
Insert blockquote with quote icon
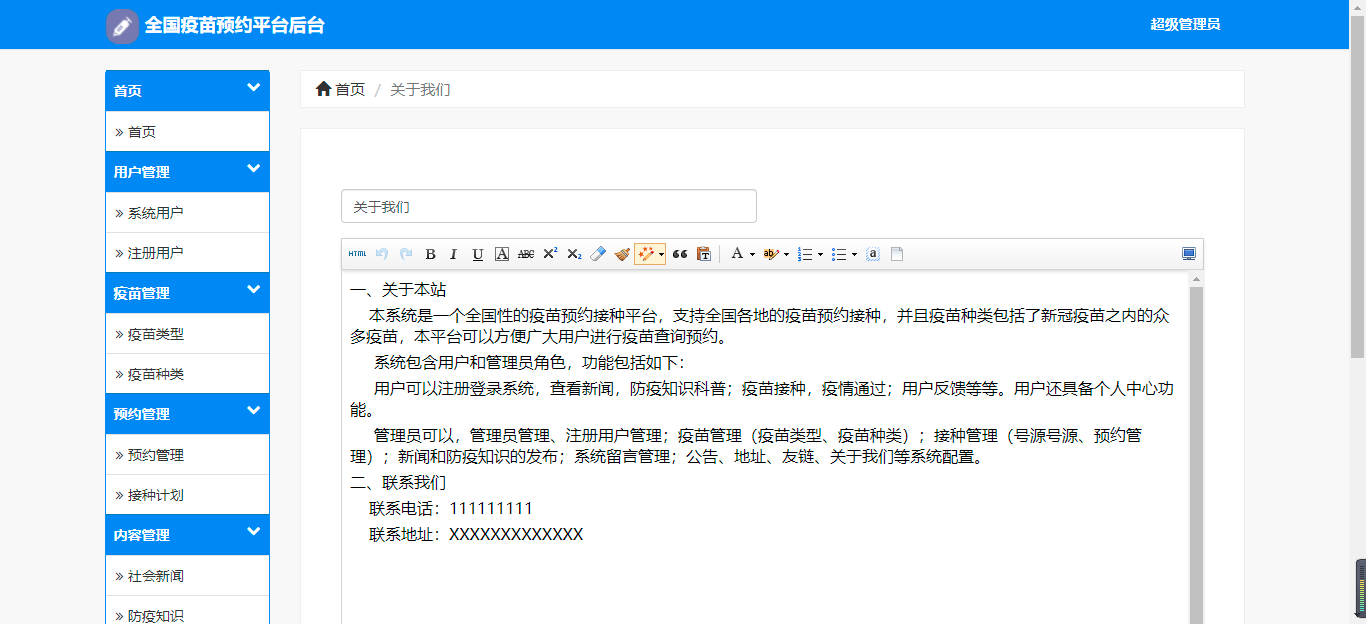tap(680, 254)
